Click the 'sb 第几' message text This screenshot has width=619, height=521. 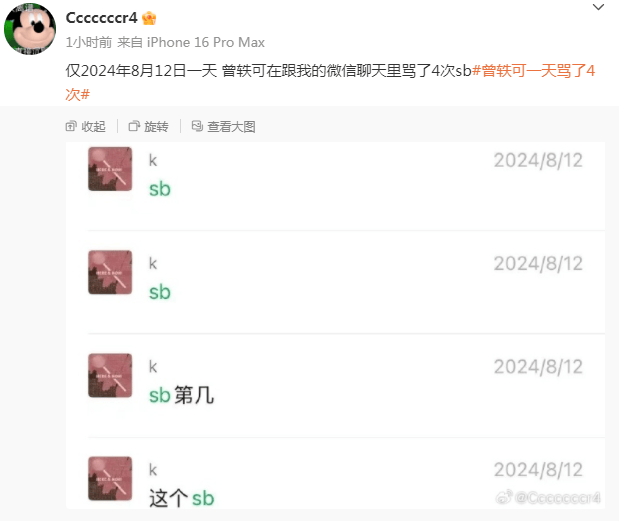[x=182, y=395]
